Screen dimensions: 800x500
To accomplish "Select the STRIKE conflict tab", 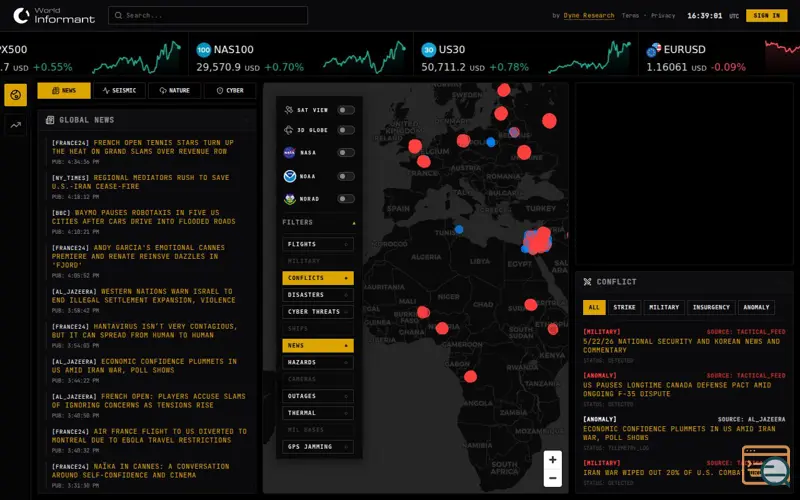I will click(624, 307).
